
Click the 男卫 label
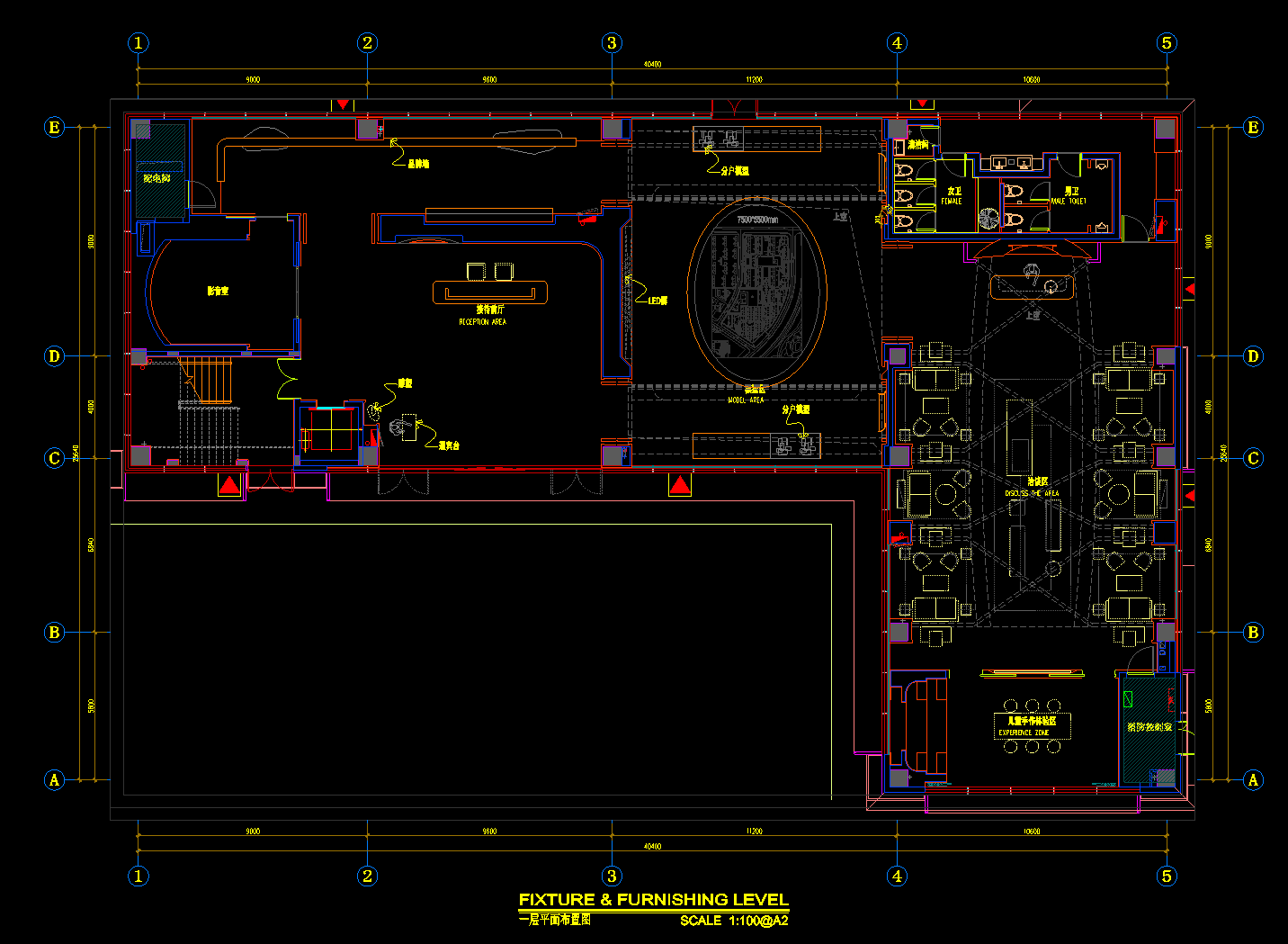(x=1071, y=191)
